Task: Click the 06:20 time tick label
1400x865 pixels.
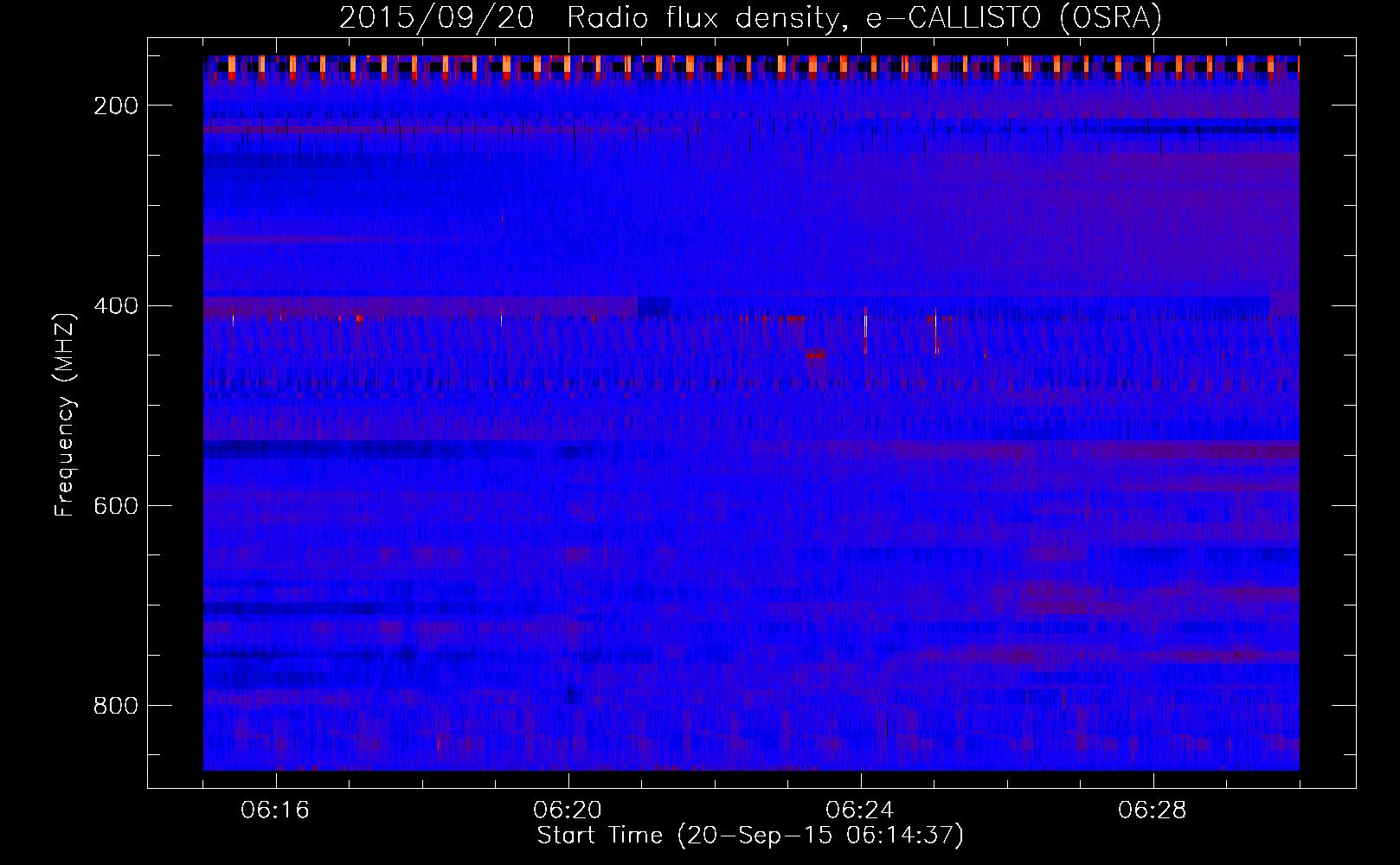Action: 568,811
